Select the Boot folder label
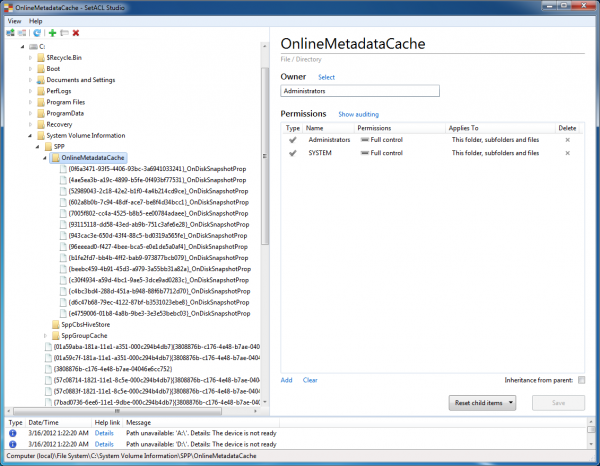The width and height of the screenshot is (600, 466). 53,69
